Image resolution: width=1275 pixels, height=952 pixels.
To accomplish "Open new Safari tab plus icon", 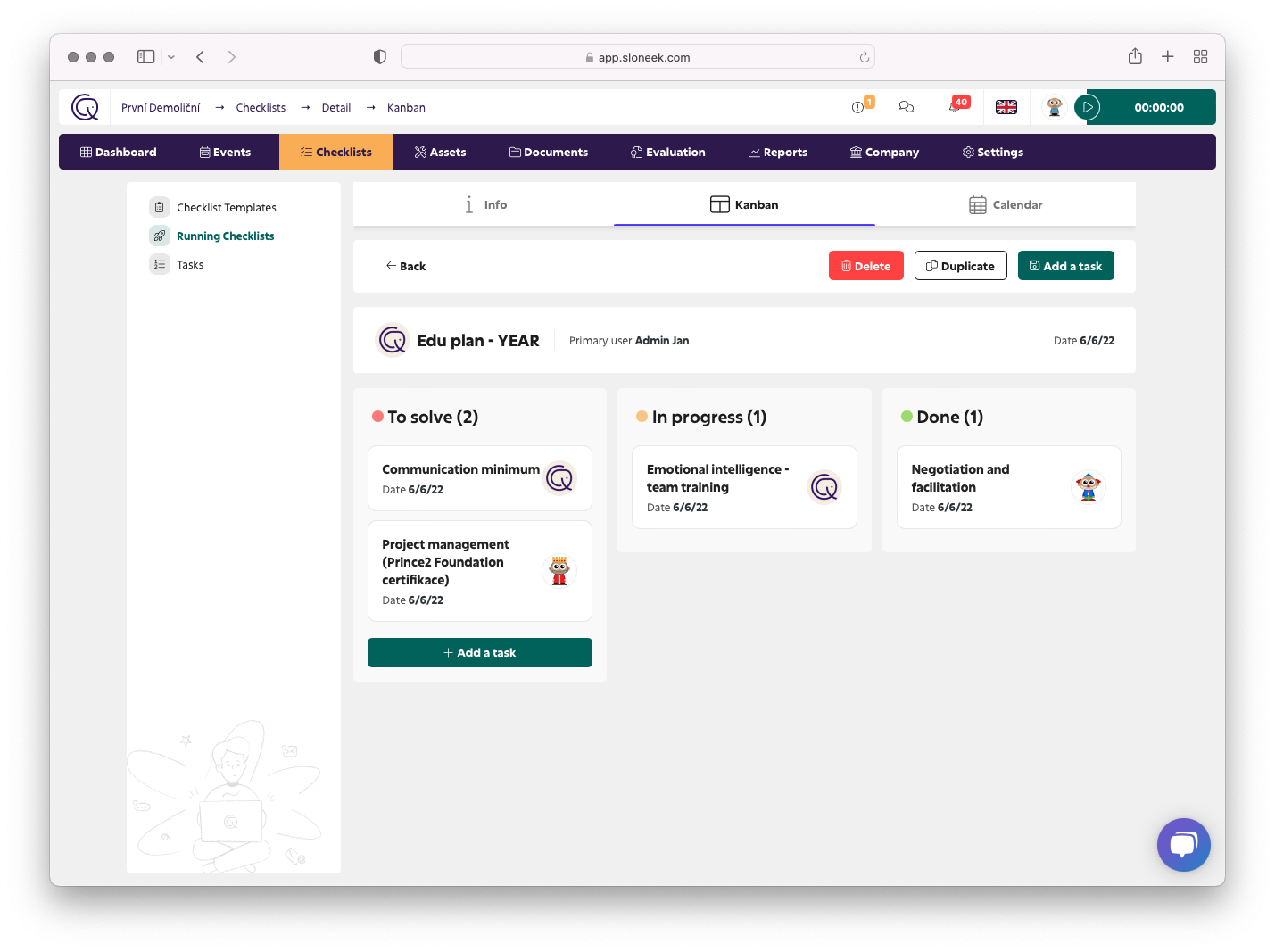I will (1167, 56).
